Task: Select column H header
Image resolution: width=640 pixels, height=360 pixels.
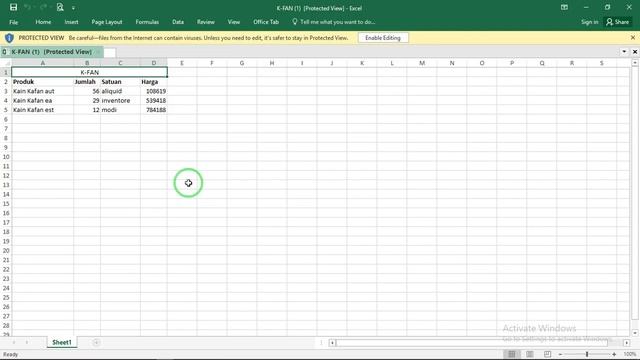Action: (271, 63)
